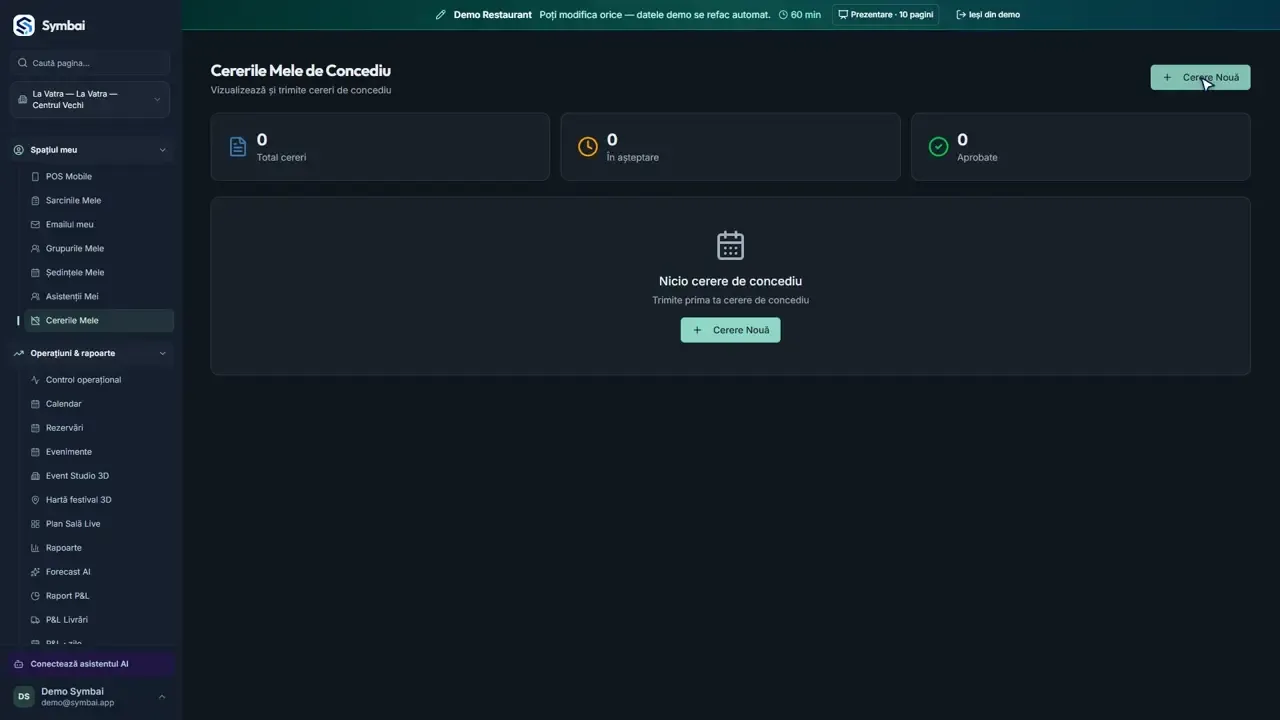The image size is (1280, 720).
Task: Click the Emailul meu envelope icon
Action: click(x=35, y=225)
